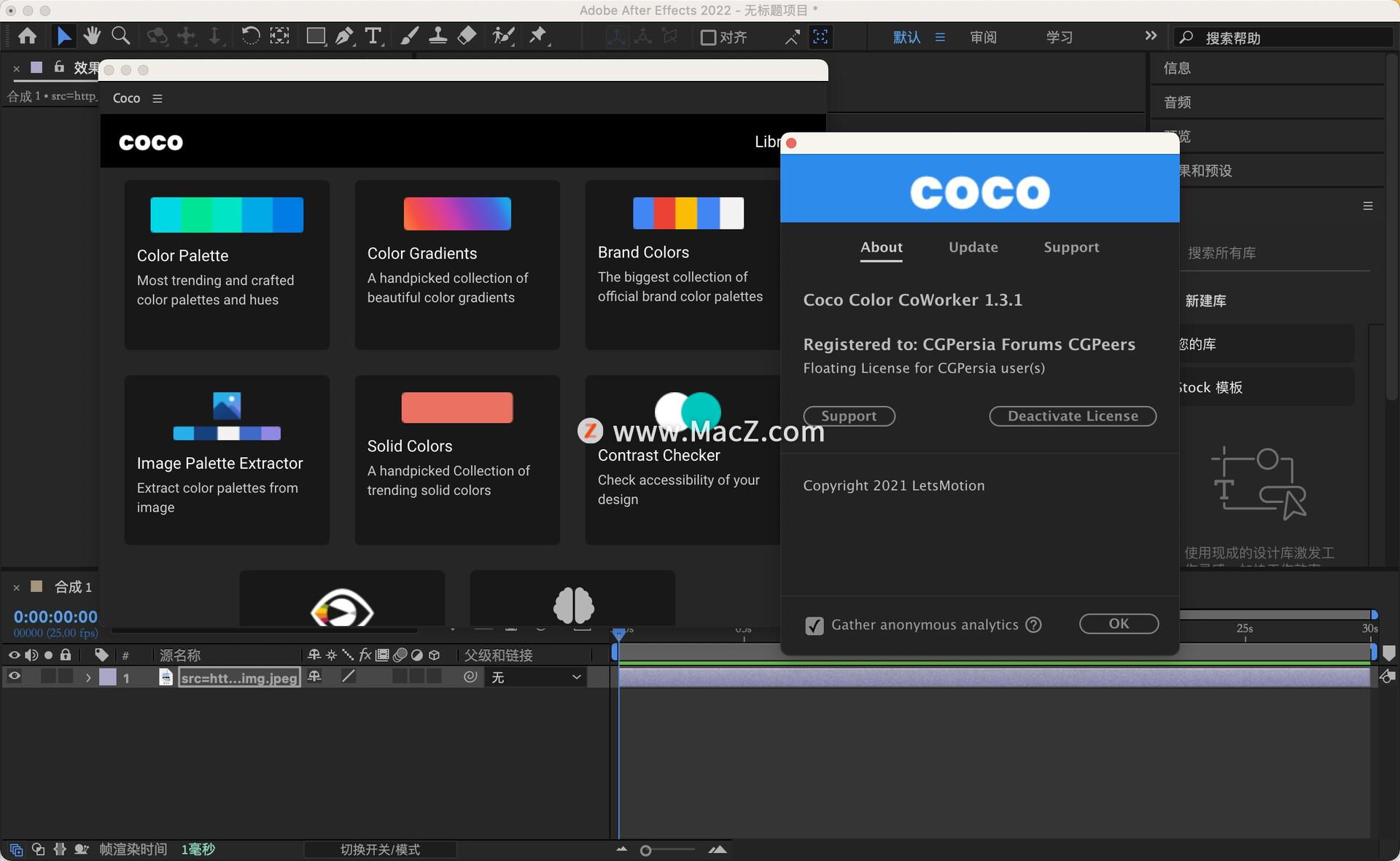
Task: Open the Coco panel hamburger menu
Action: tap(157, 98)
